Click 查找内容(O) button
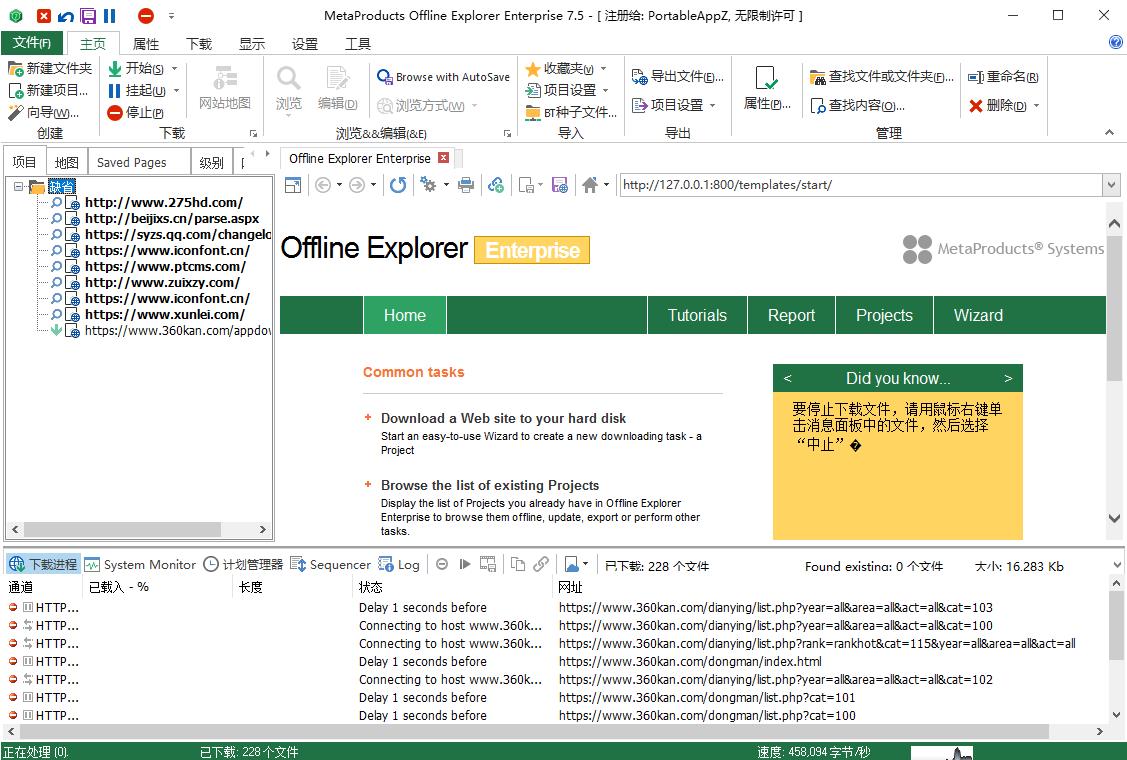Viewport: 1127px width, 760px height. 857,105
